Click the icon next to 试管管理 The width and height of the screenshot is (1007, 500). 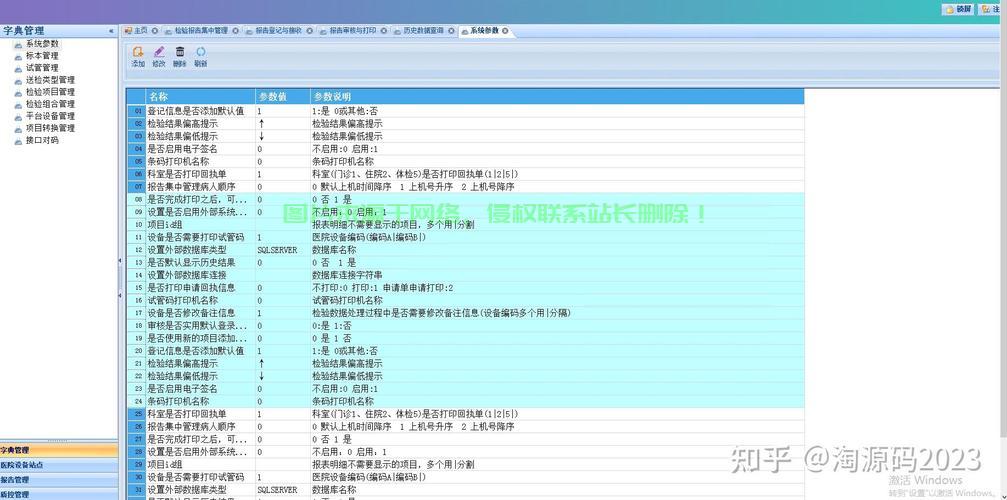18,68
